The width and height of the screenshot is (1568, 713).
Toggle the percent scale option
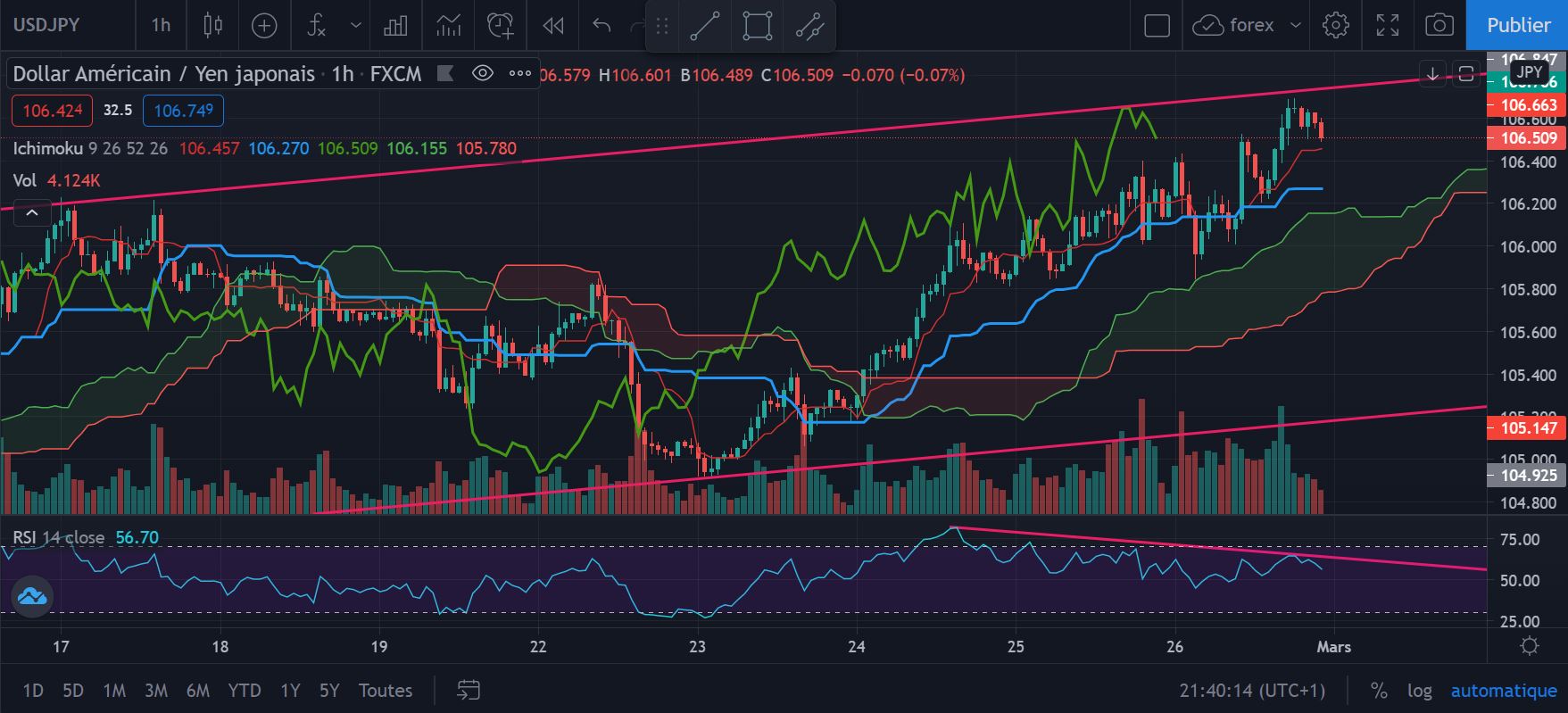pos(1379,690)
